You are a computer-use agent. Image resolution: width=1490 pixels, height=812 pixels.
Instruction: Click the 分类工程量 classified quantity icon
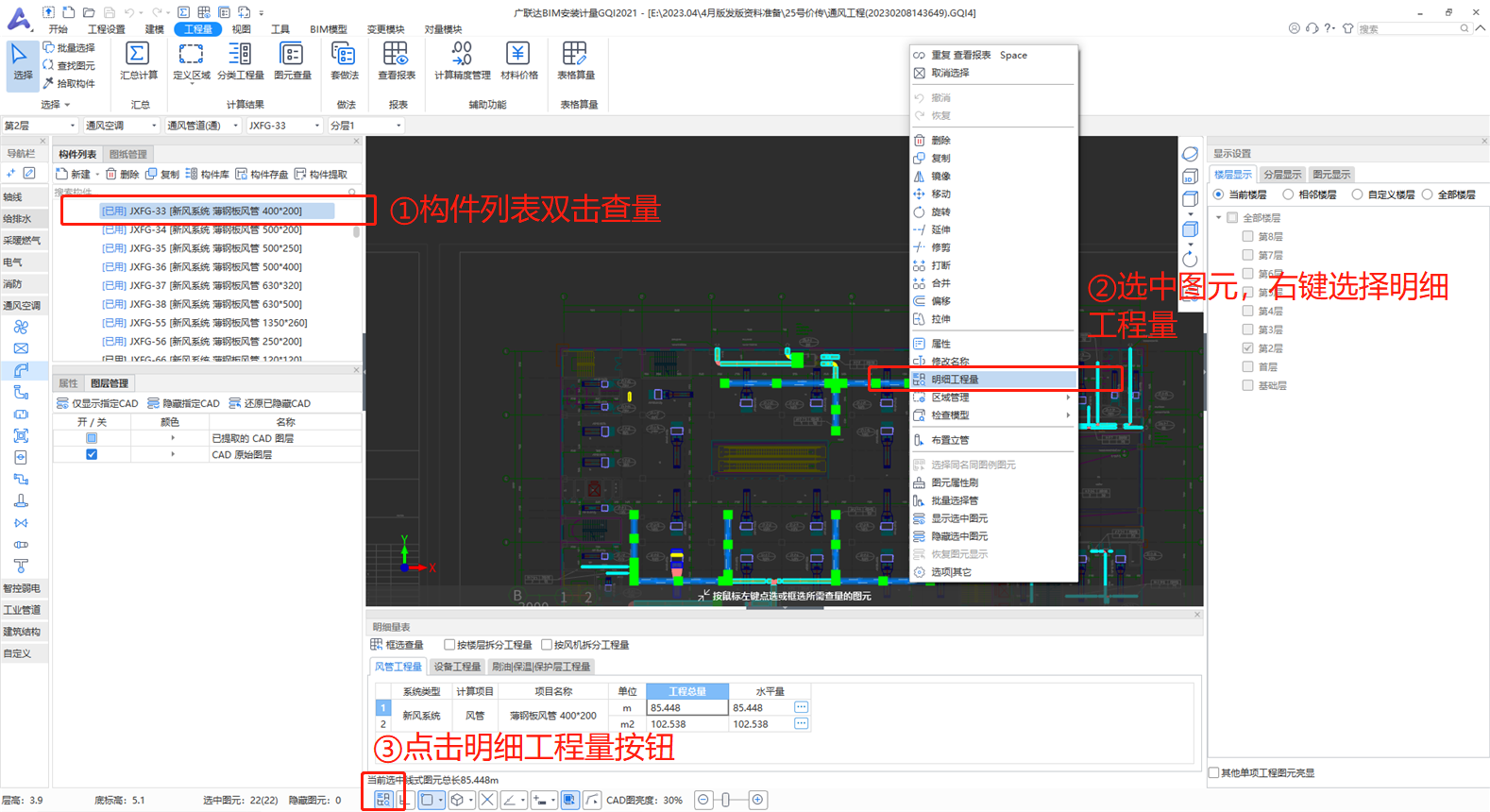coord(240,61)
